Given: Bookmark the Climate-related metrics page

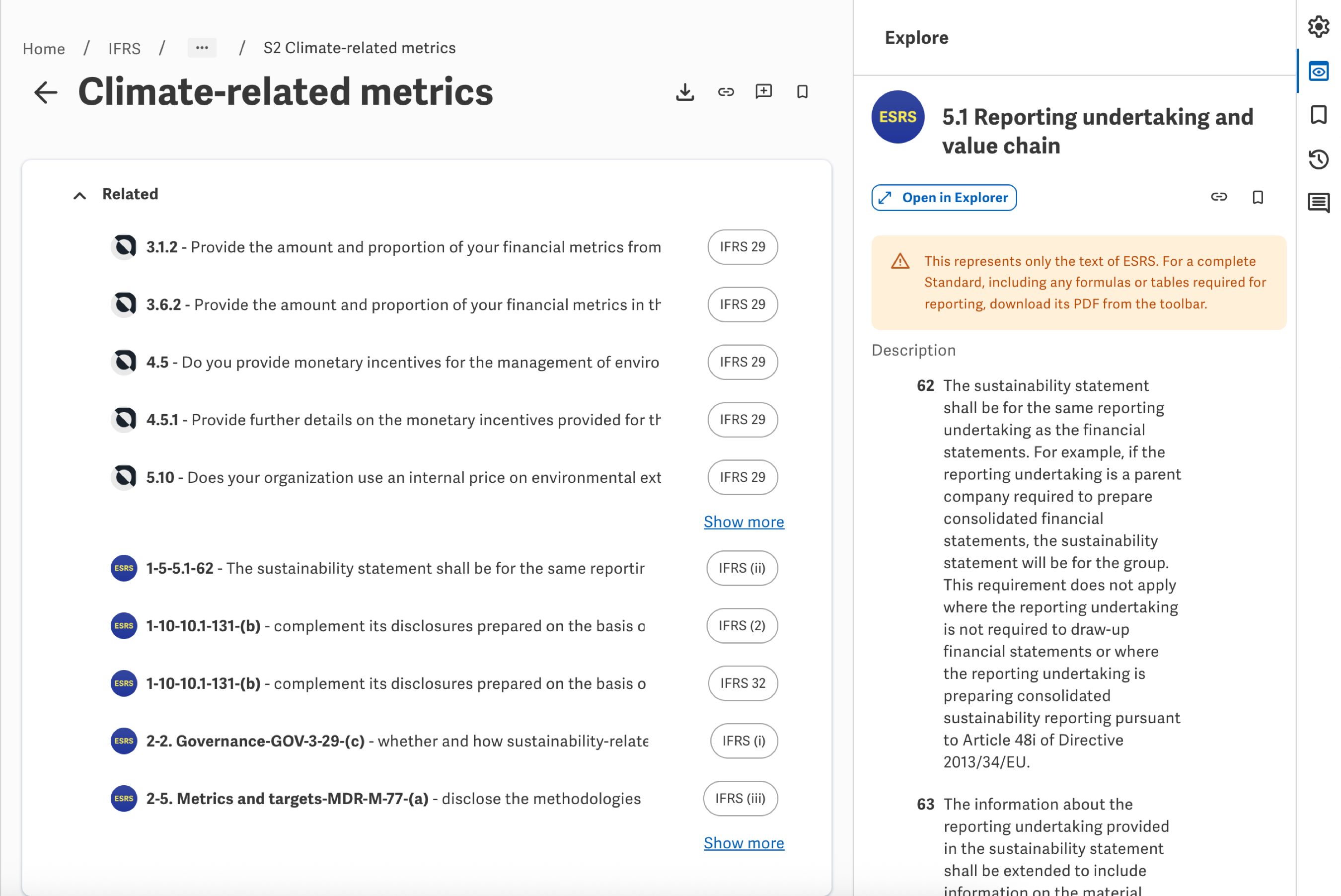Looking at the screenshot, I should (802, 92).
